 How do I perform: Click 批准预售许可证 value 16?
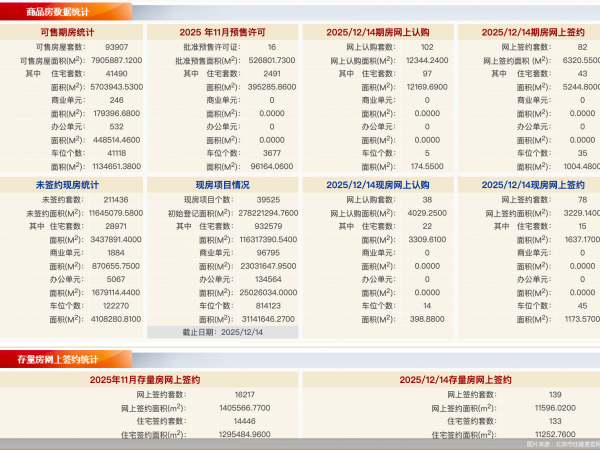pos(272,47)
